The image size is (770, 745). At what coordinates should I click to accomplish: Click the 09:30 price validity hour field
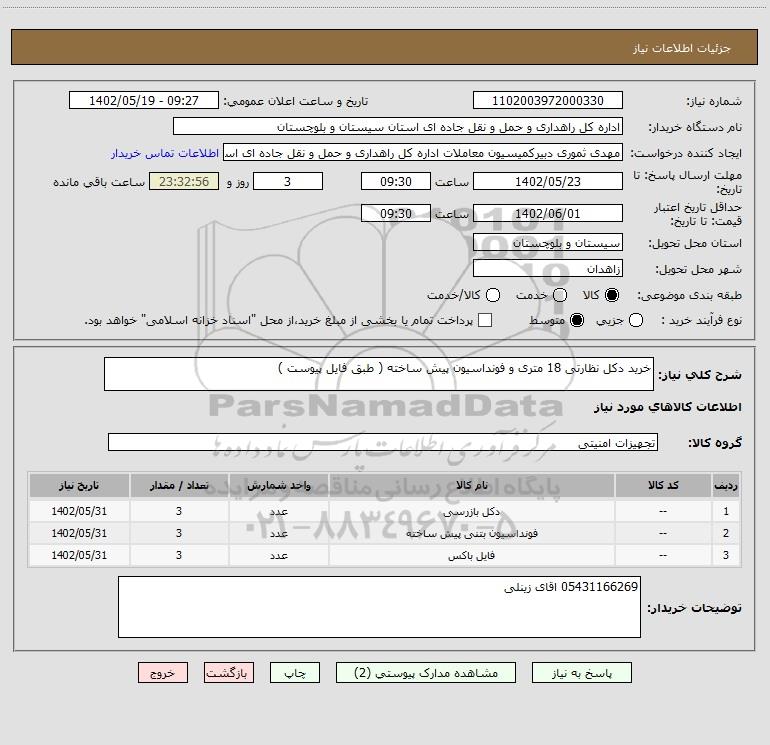(396, 213)
